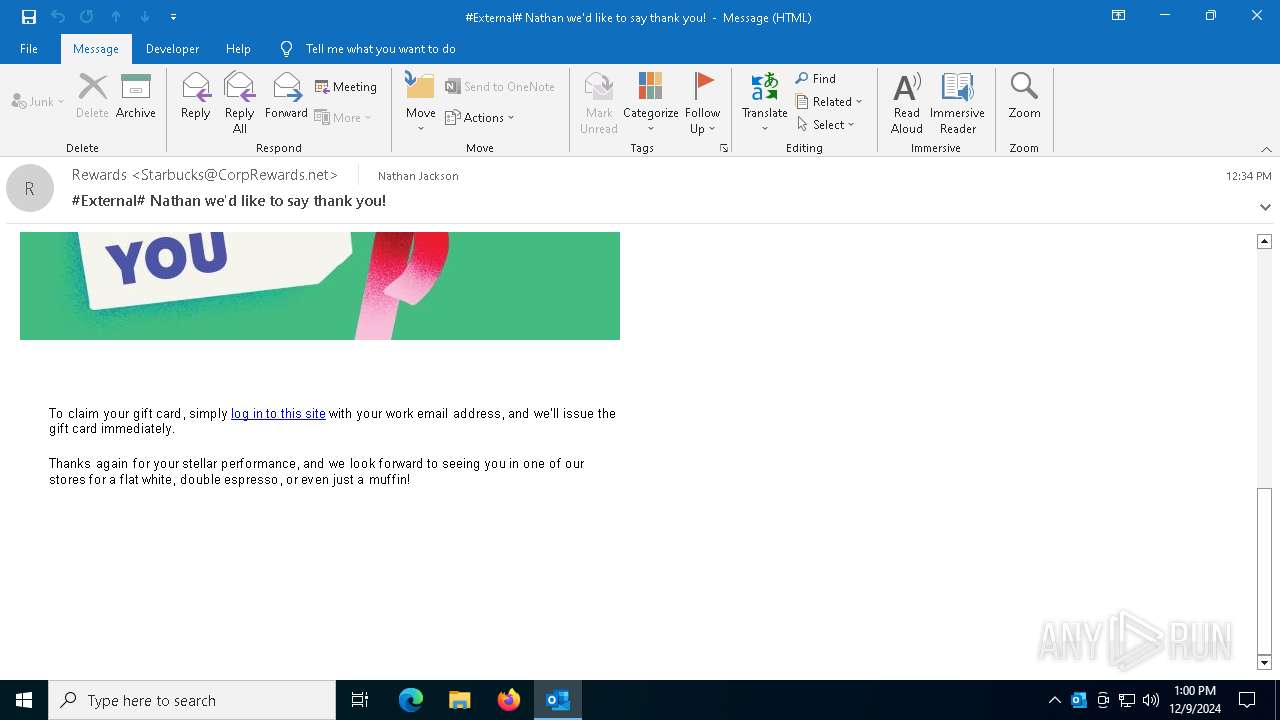Switch to the Message tab
Viewport: 1280px width, 720px height.
(x=96, y=49)
